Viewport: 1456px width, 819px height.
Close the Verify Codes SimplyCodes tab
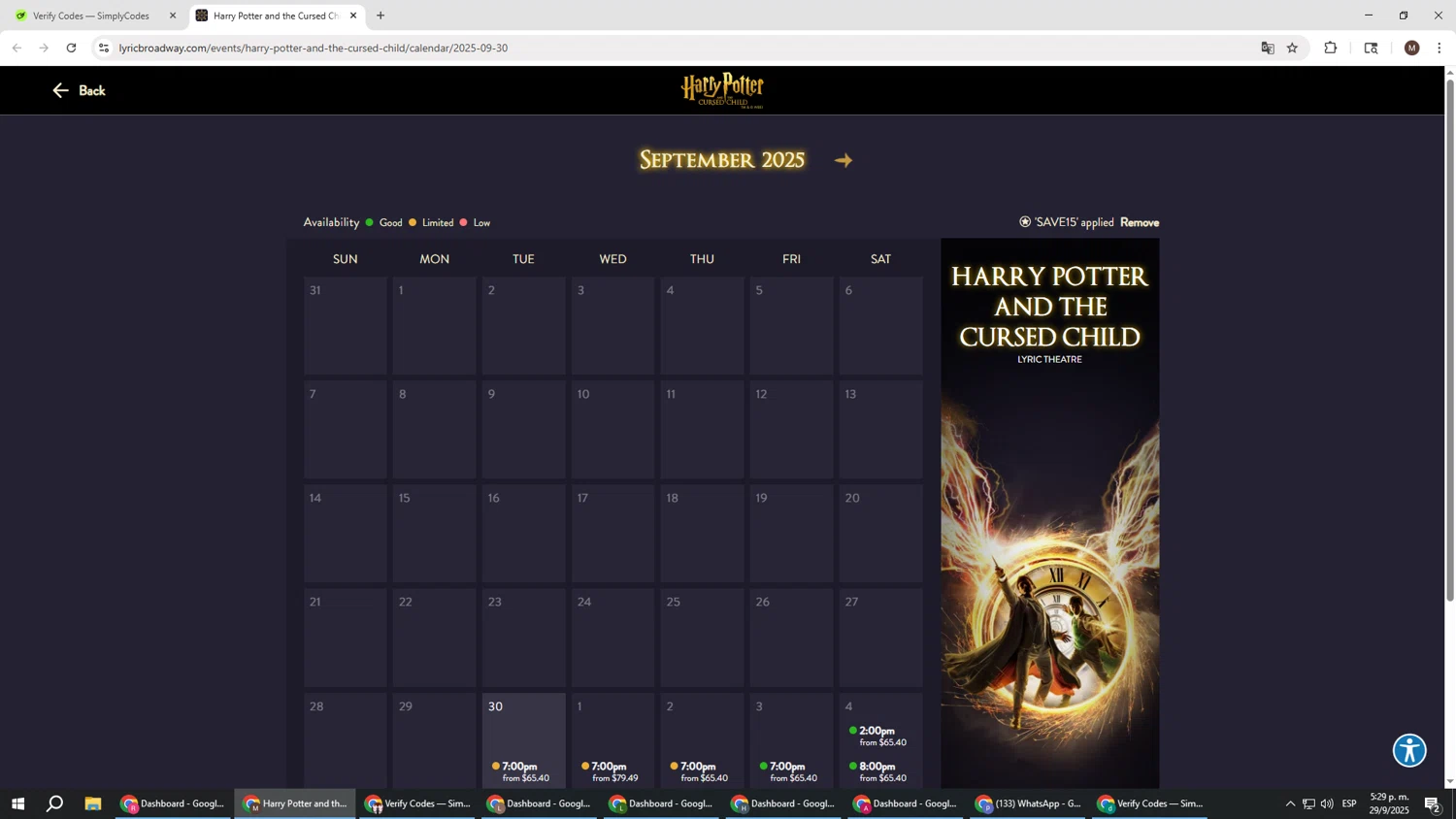point(173,16)
